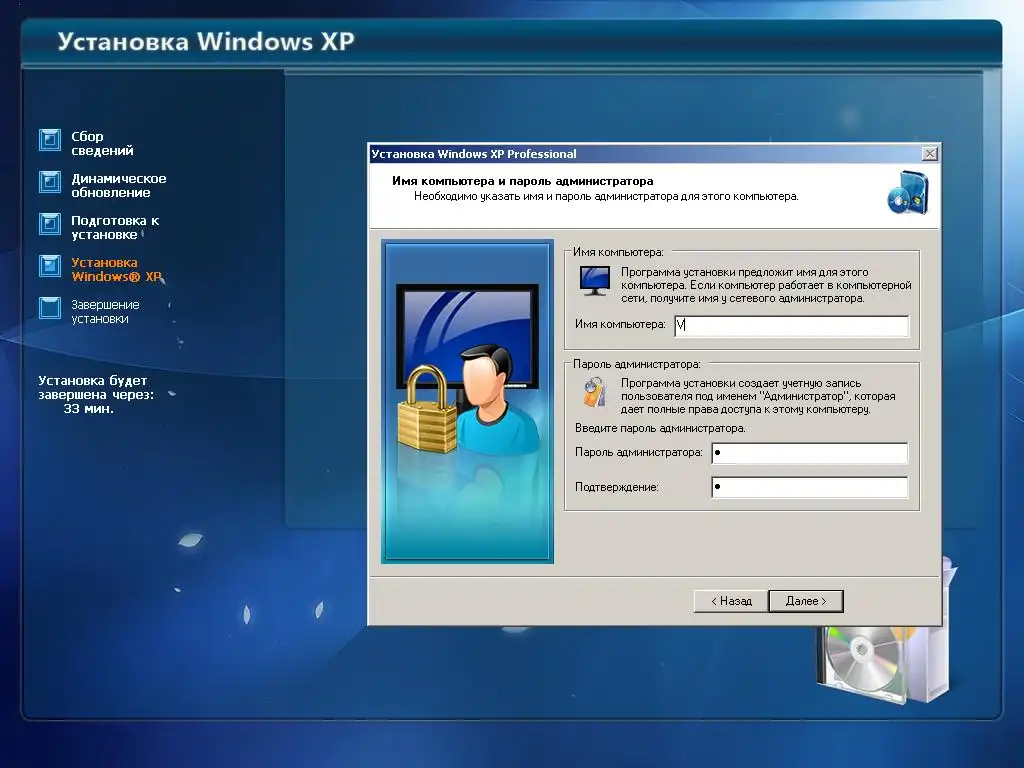Image resolution: width=1024 pixels, height=768 pixels.
Task: Click the orange Установка Windows® XP label
Action: coord(116,269)
